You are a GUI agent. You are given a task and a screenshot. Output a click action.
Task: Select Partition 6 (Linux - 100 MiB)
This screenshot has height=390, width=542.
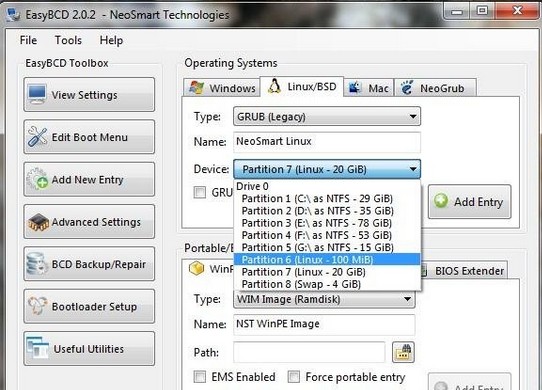[x=327, y=259]
